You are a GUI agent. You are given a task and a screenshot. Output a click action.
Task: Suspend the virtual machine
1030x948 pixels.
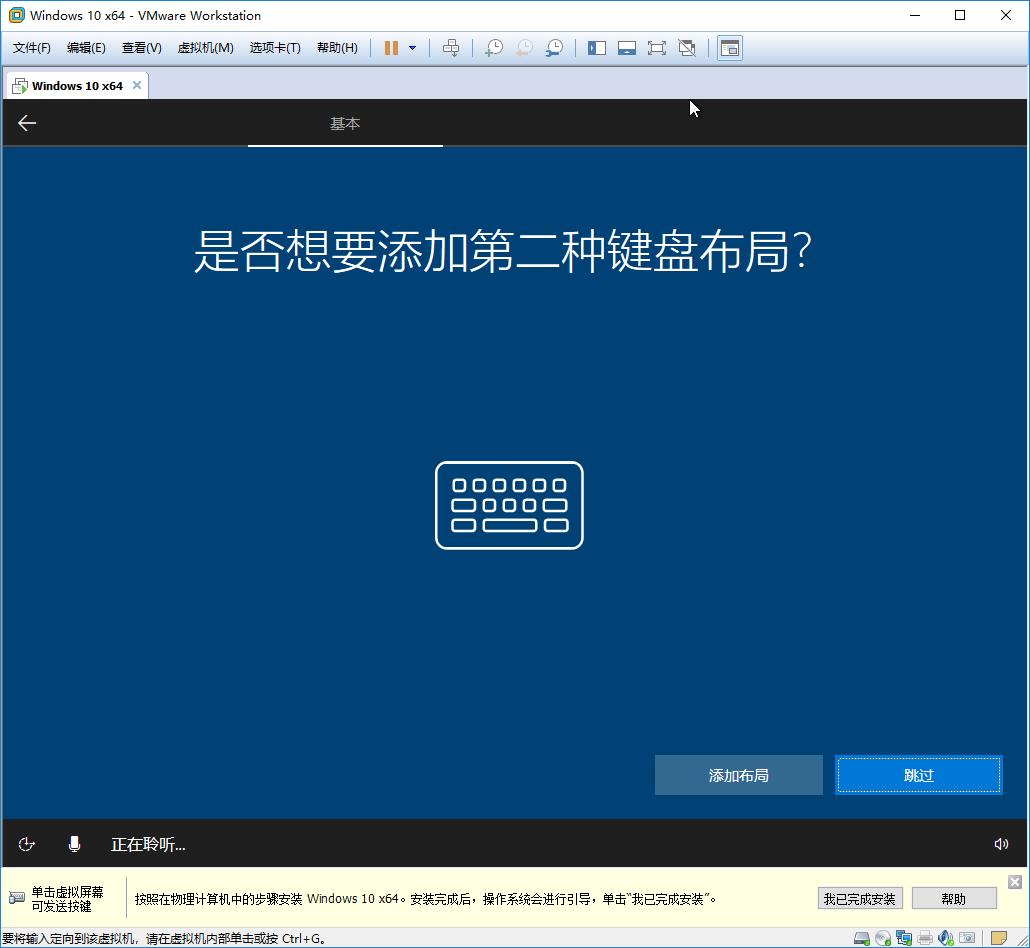392,47
